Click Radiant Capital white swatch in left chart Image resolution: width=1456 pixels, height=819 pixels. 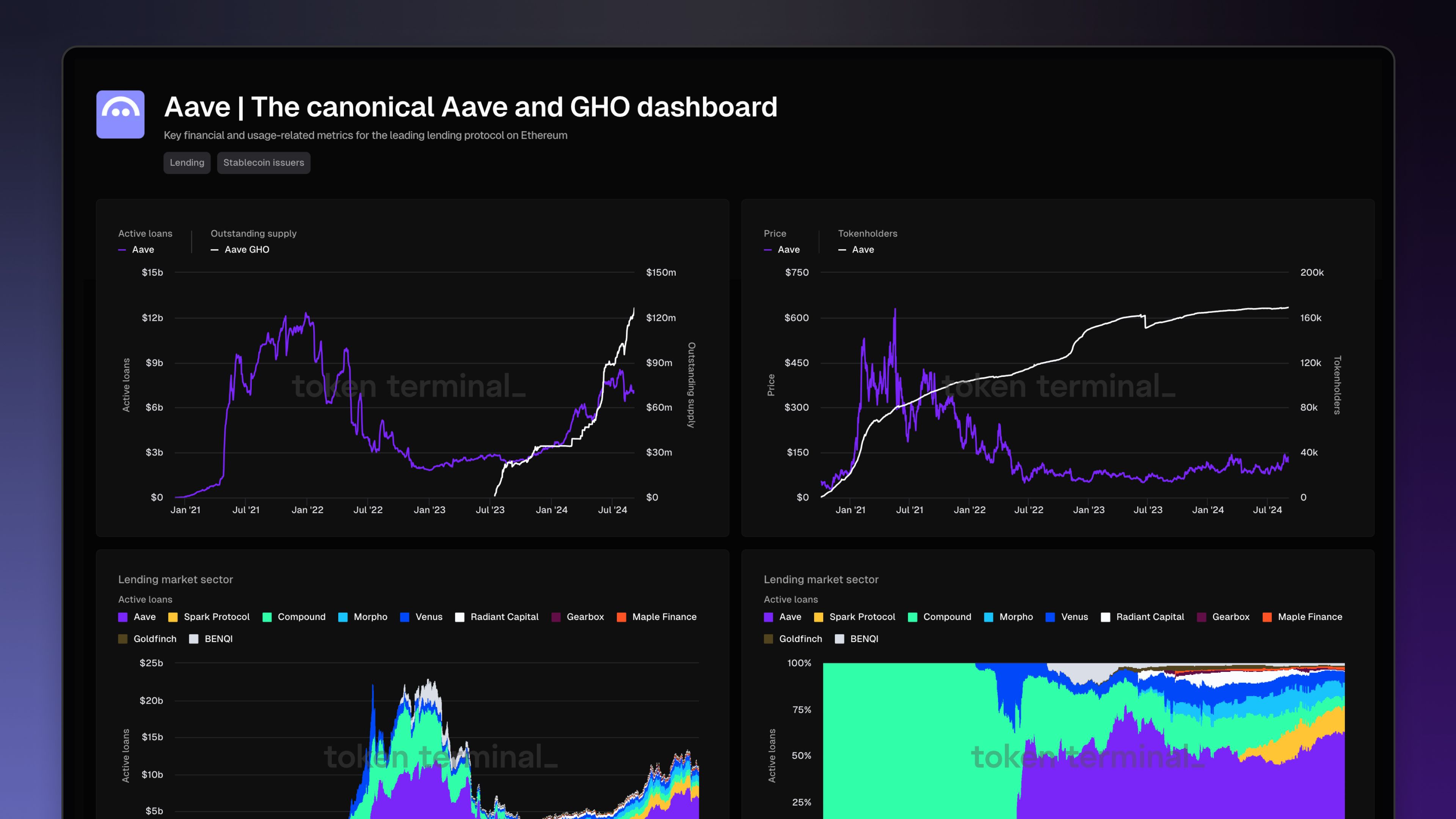click(x=460, y=617)
